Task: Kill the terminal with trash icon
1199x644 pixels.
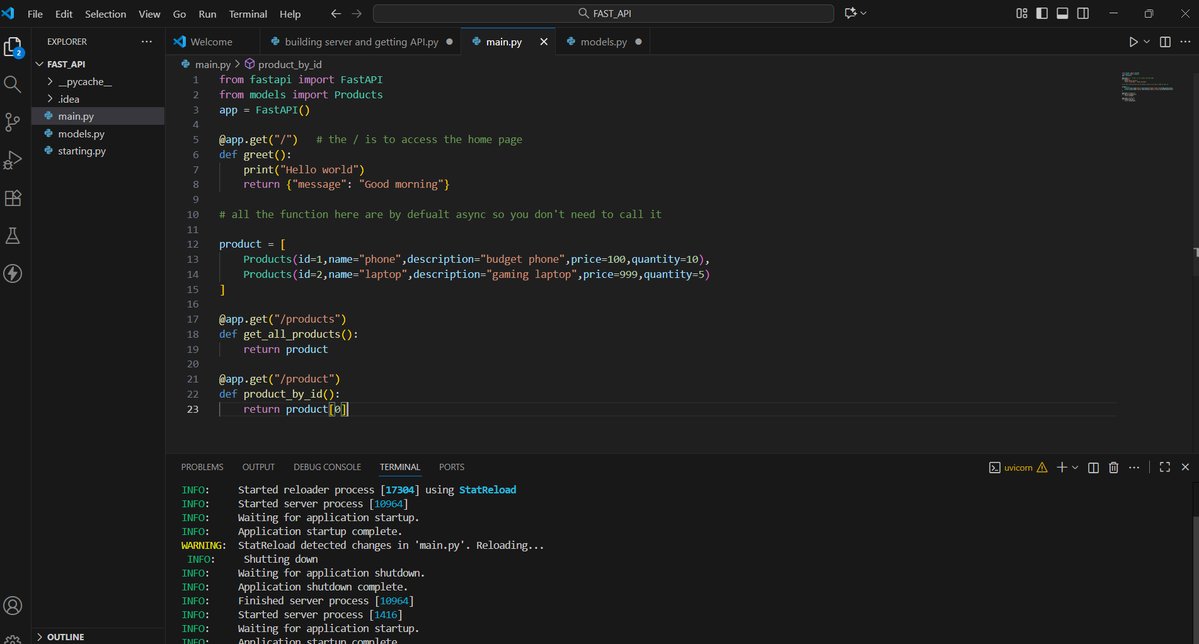Action: point(1113,467)
